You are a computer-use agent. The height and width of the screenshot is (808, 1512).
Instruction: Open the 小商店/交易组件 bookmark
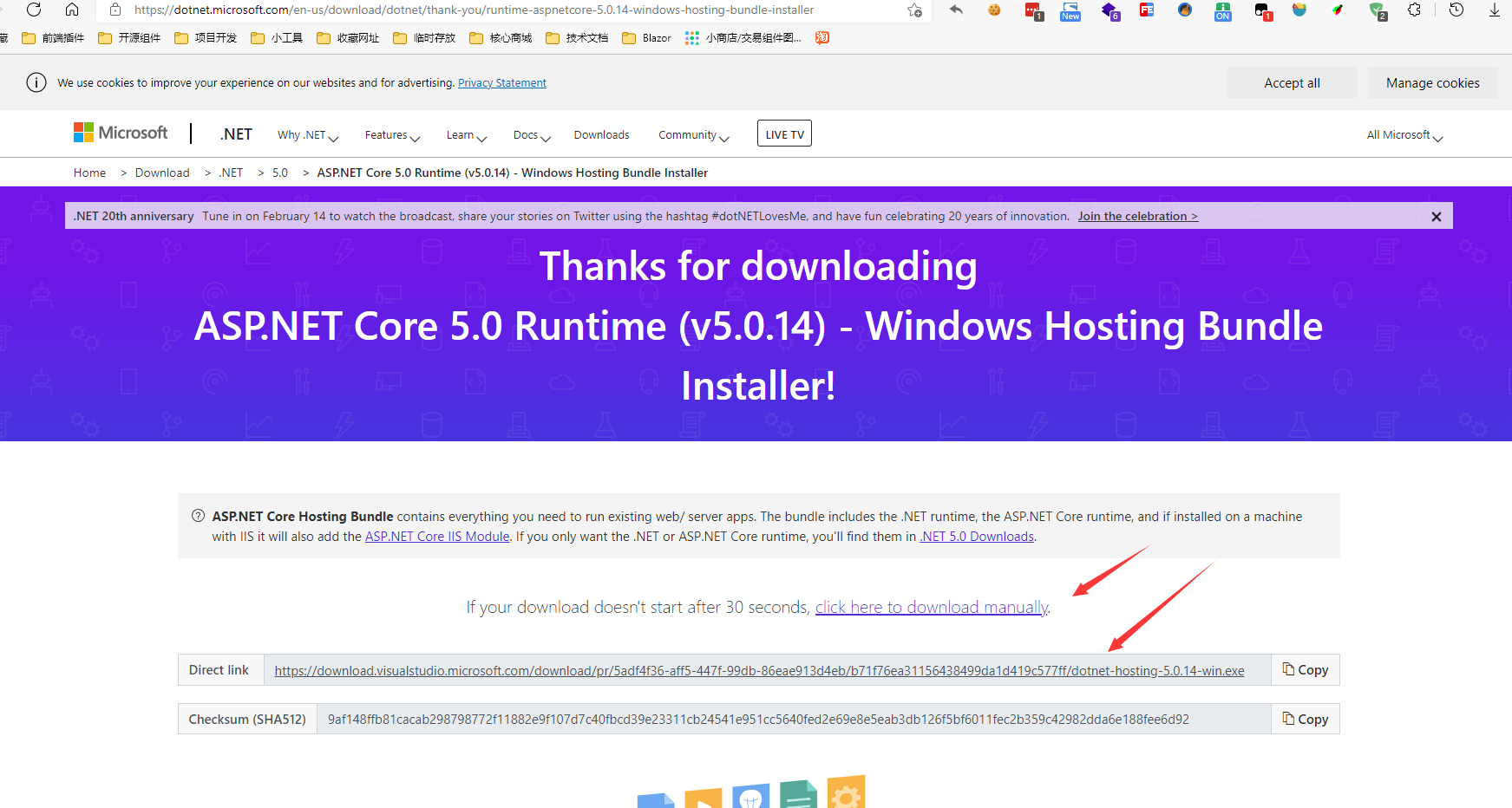743,37
